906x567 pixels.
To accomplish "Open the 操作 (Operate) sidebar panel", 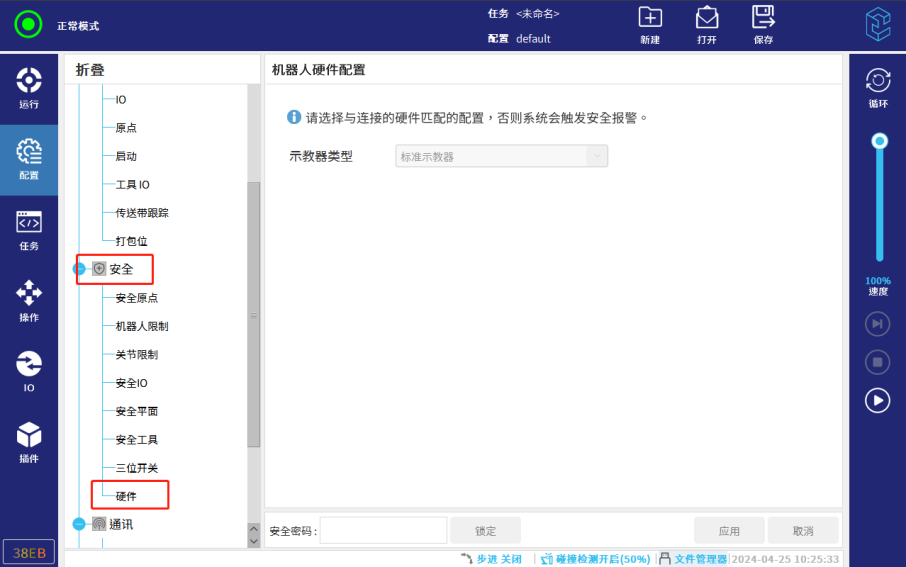I will pos(29,302).
